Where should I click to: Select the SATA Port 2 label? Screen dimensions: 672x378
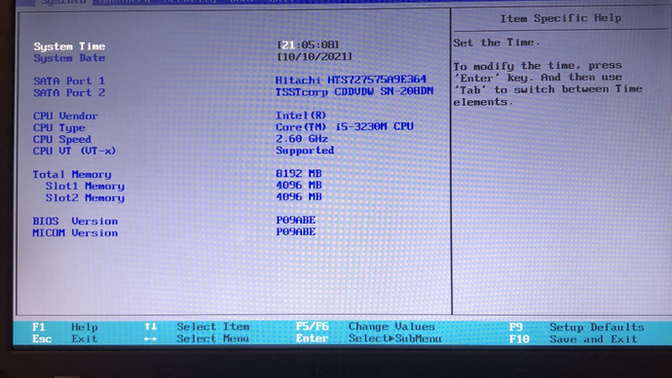(x=69, y=92)
